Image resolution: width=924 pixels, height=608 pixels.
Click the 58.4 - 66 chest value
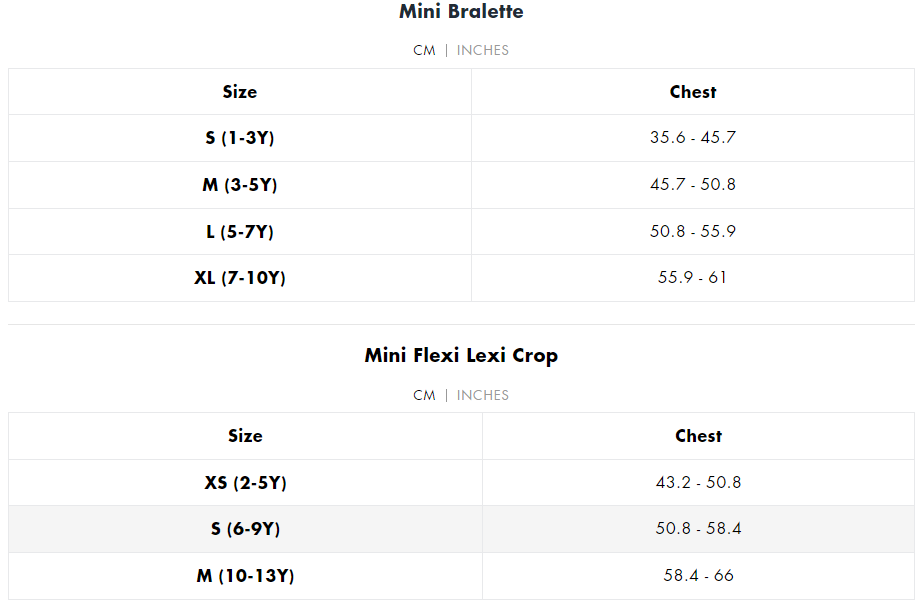pos(698,575)
